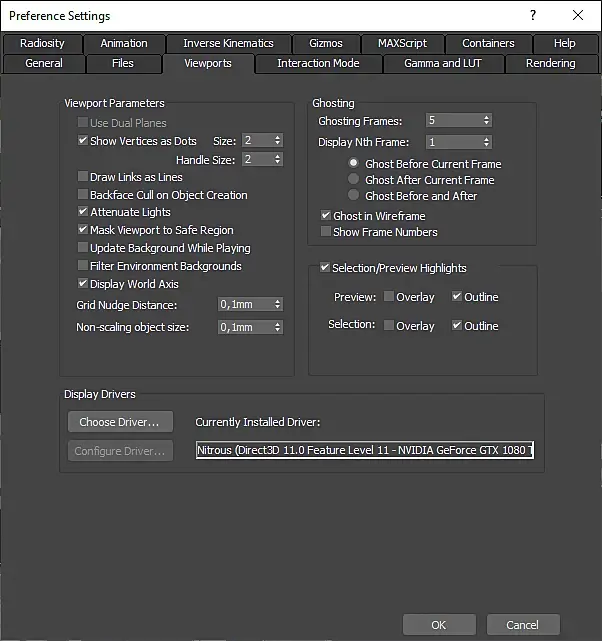The height and width of the screenshot is (641, 602).
Task: Click the Currently Installed Driver text field
Action: point(365,450)
